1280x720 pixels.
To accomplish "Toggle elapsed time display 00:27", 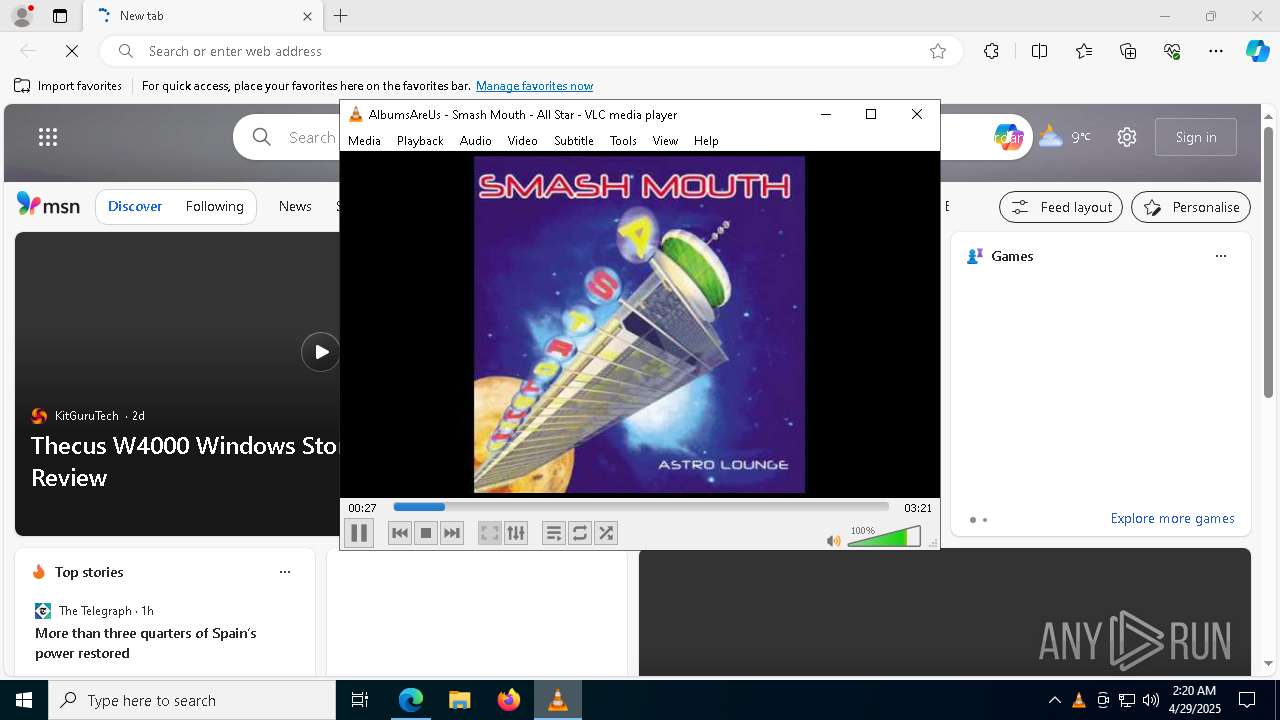I will (x=362, y=508).
